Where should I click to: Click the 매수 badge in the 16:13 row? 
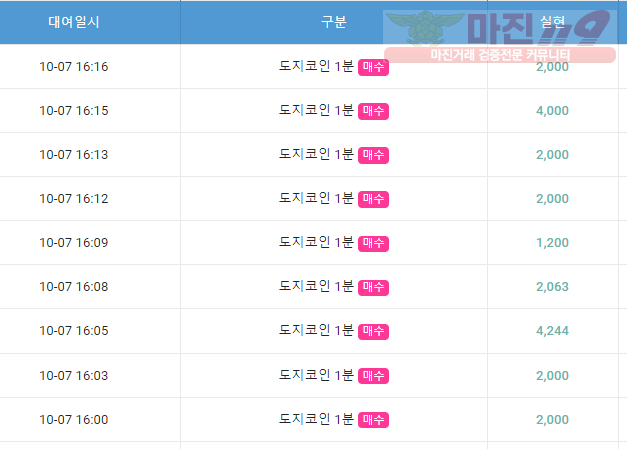[373, 155]
